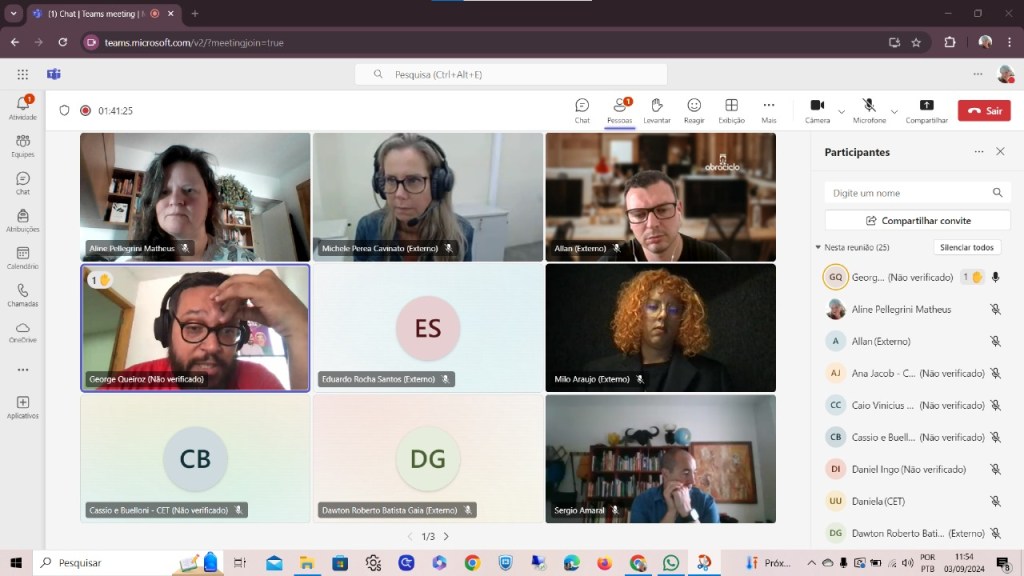Expand the microphone options dropdown arrow
The height and width of the screenshot is (576, 1024).
pos(894,111)
